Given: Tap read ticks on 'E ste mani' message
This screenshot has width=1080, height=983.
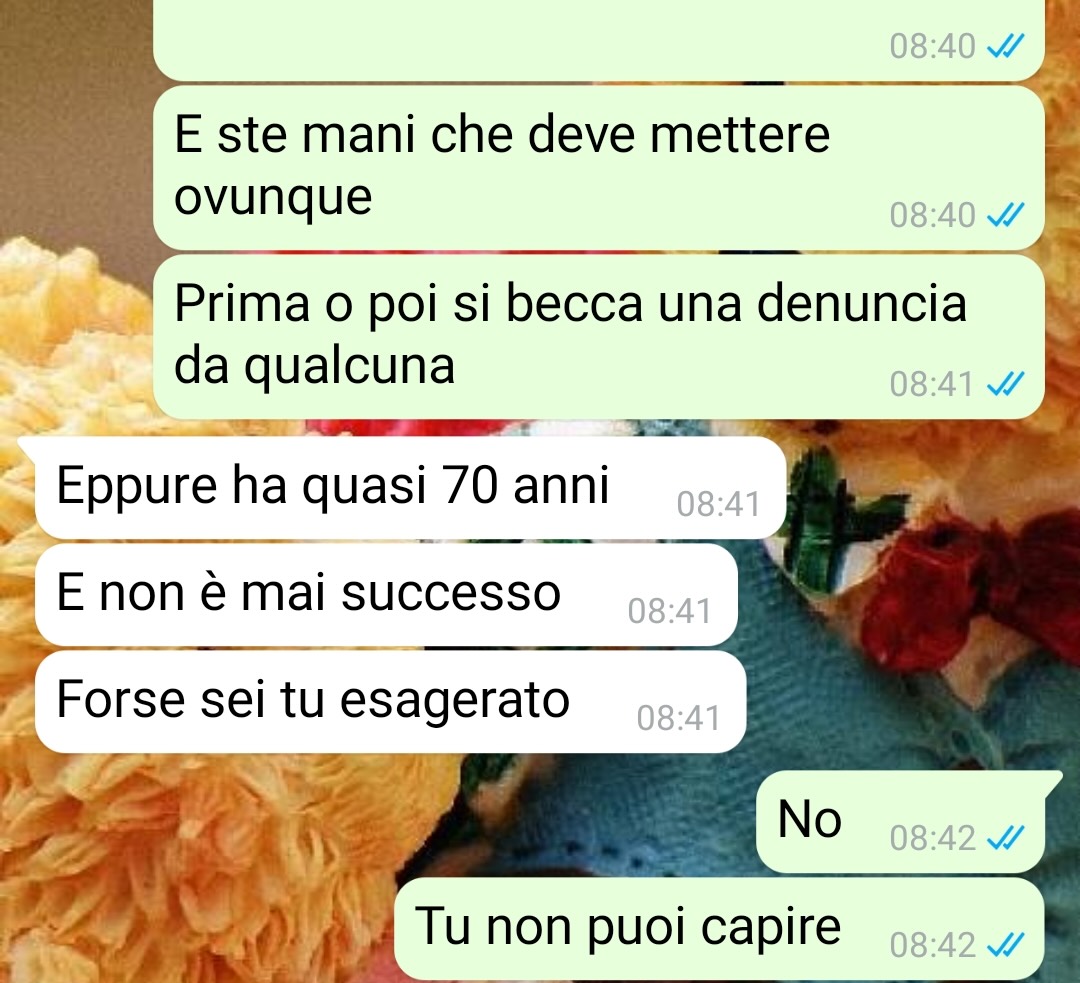Looking at the screenshot, I should click(1006, 215).
